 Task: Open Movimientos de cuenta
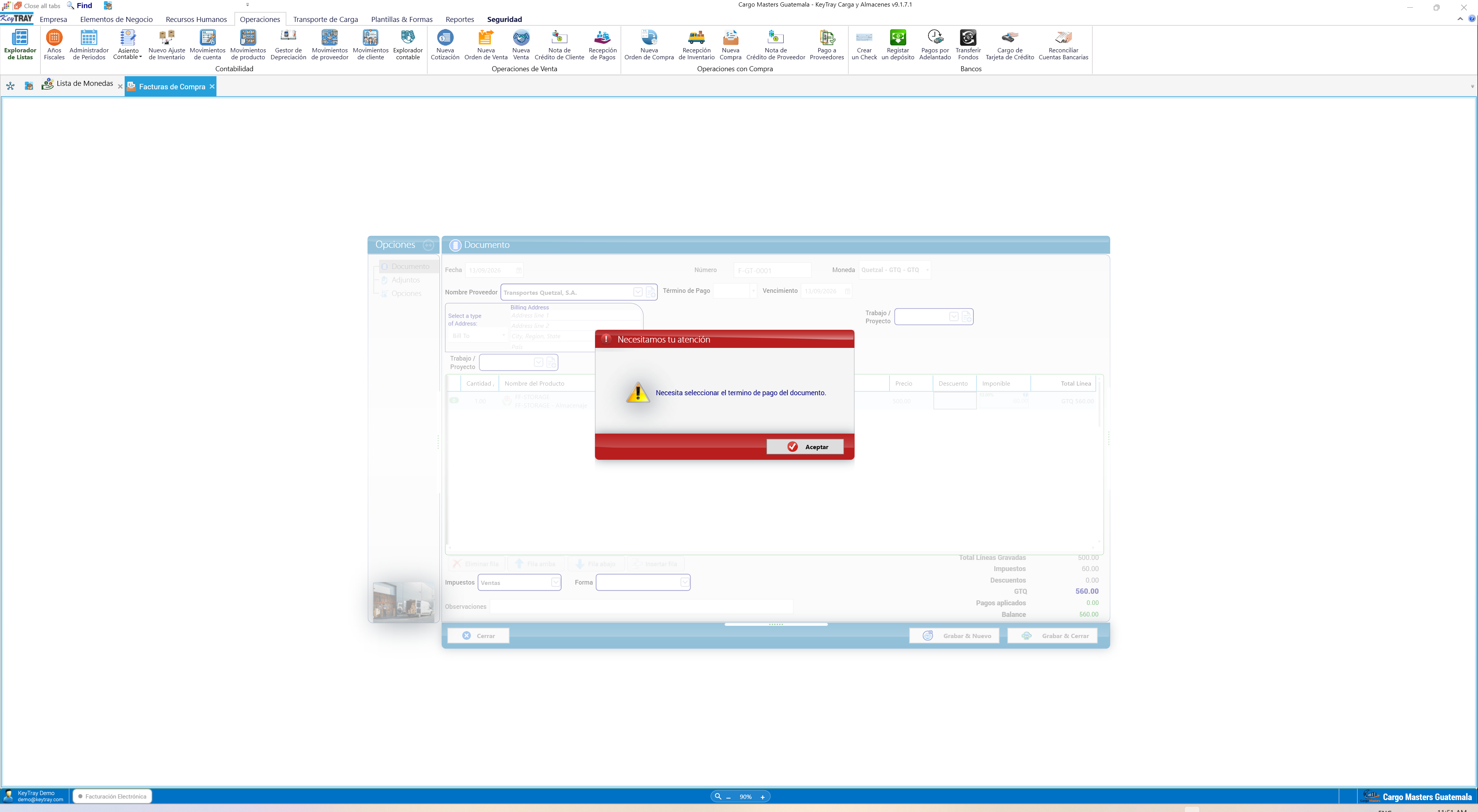[x=207, y=45]
